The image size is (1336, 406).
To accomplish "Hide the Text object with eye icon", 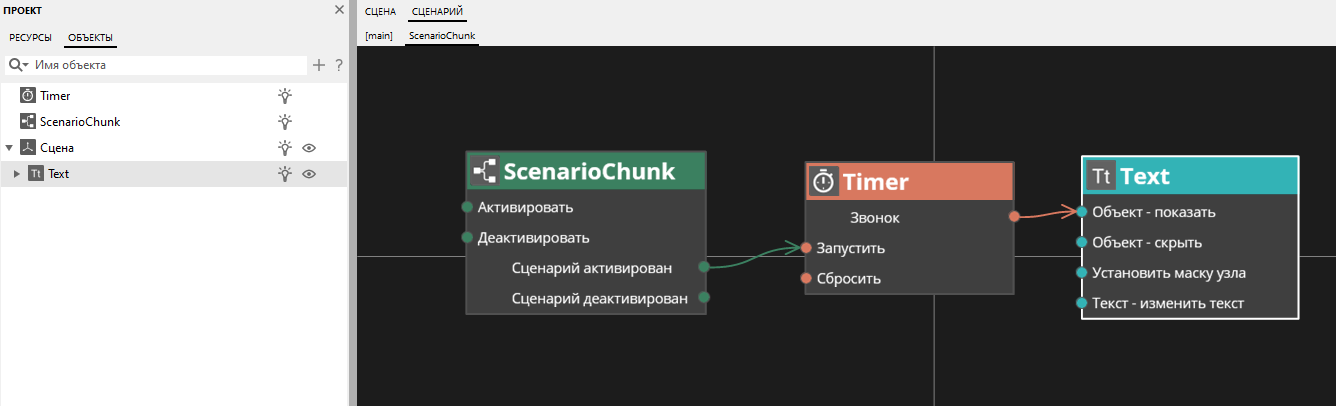I will 309,174.
